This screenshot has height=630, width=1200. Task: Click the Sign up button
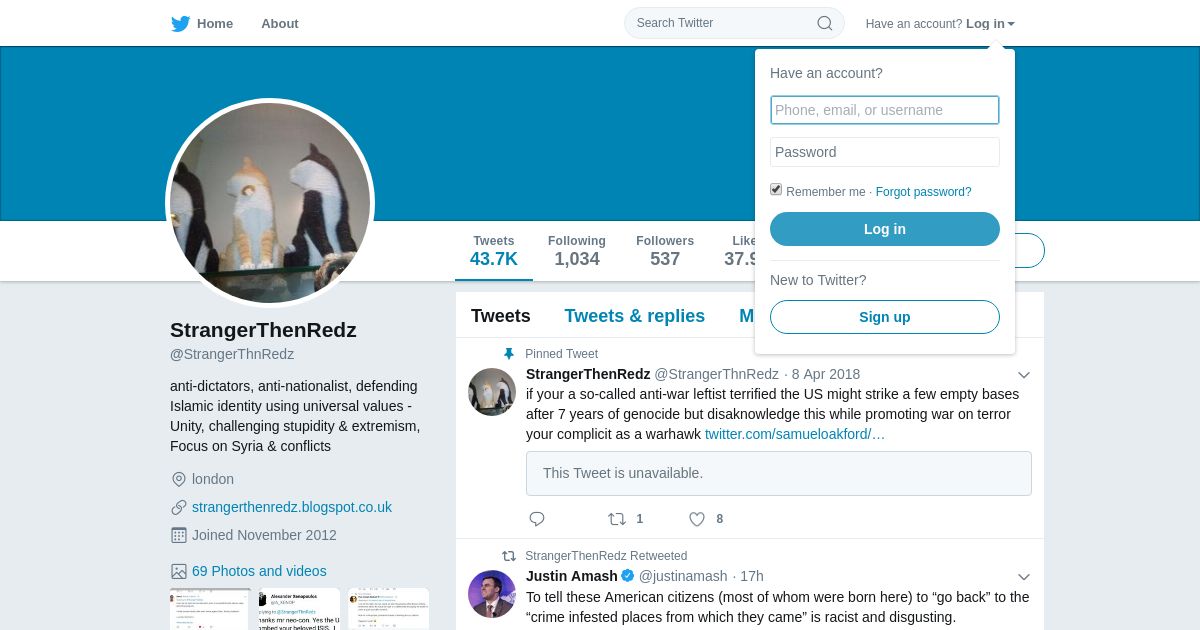click(885, 317)
